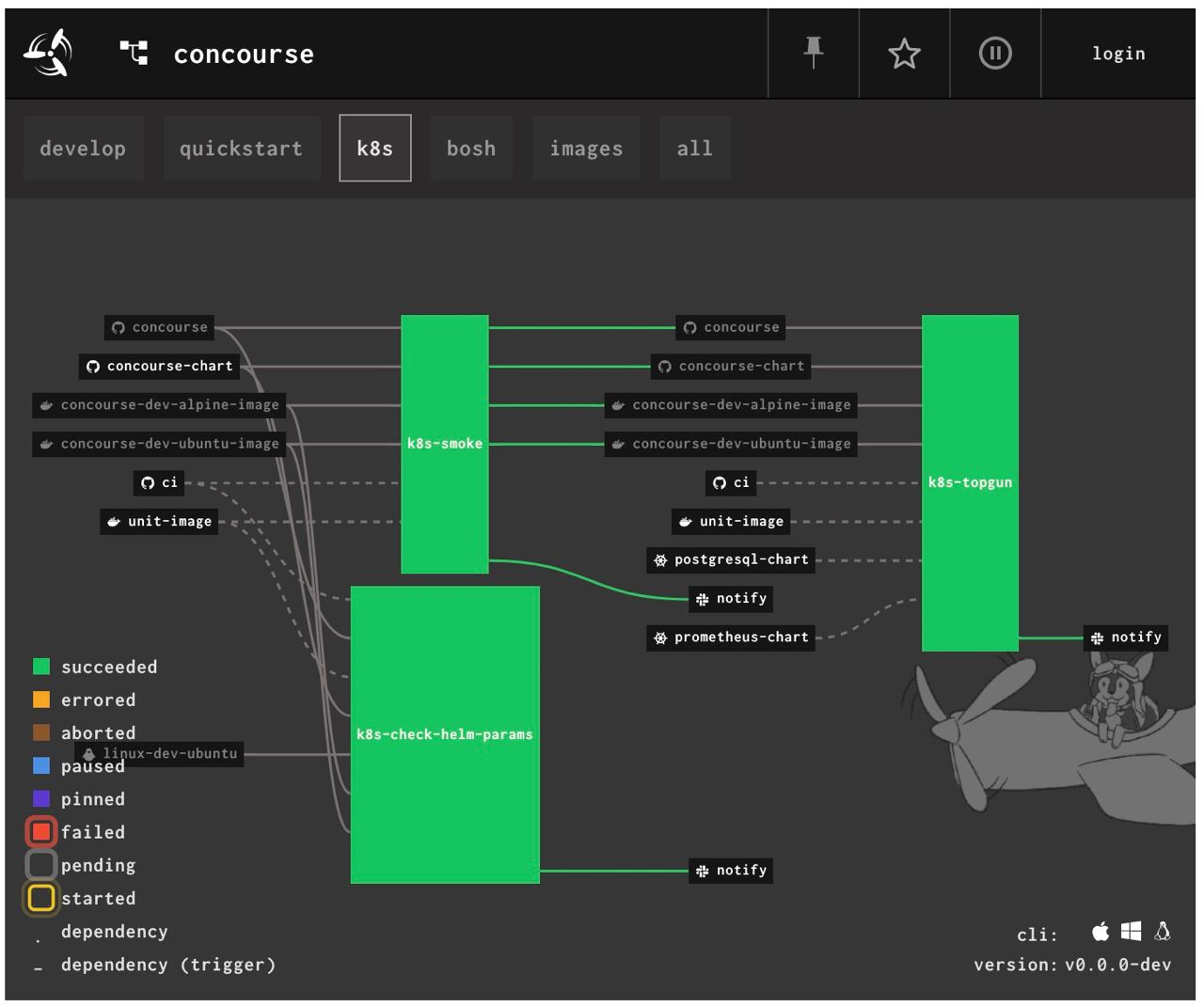Download the macOS CLI via Apple icon

click(x=1101, y=931)
